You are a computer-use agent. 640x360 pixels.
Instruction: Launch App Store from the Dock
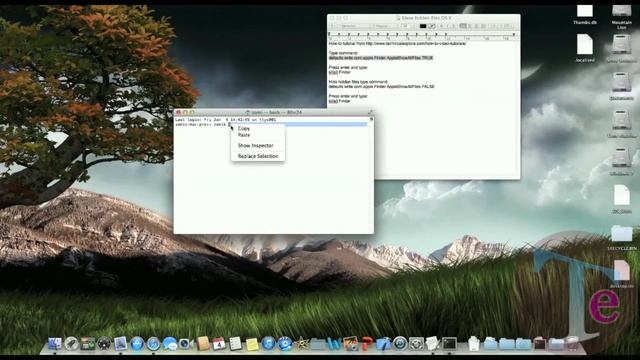137,344
